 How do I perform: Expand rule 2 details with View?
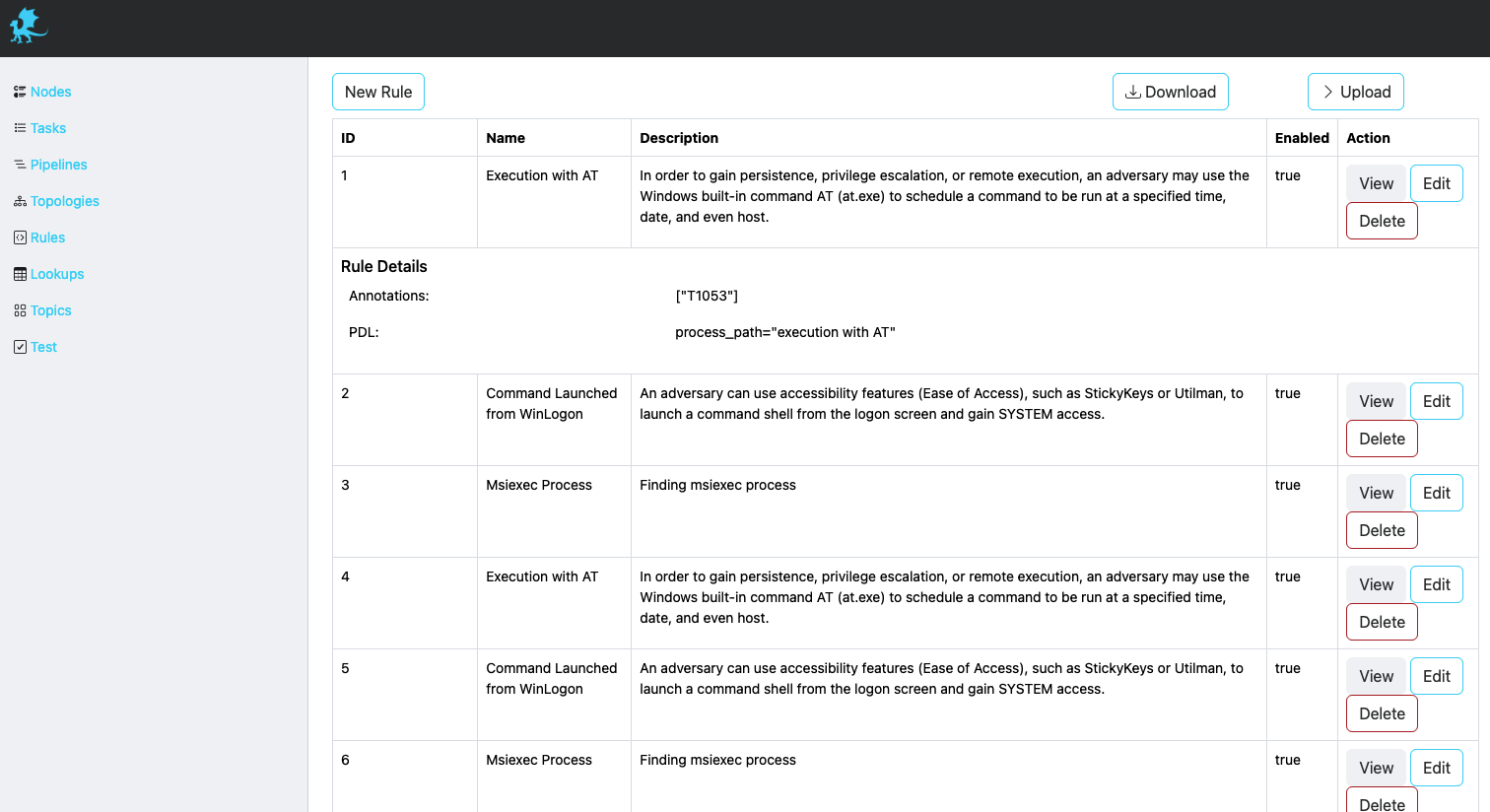pos(1376,401)
